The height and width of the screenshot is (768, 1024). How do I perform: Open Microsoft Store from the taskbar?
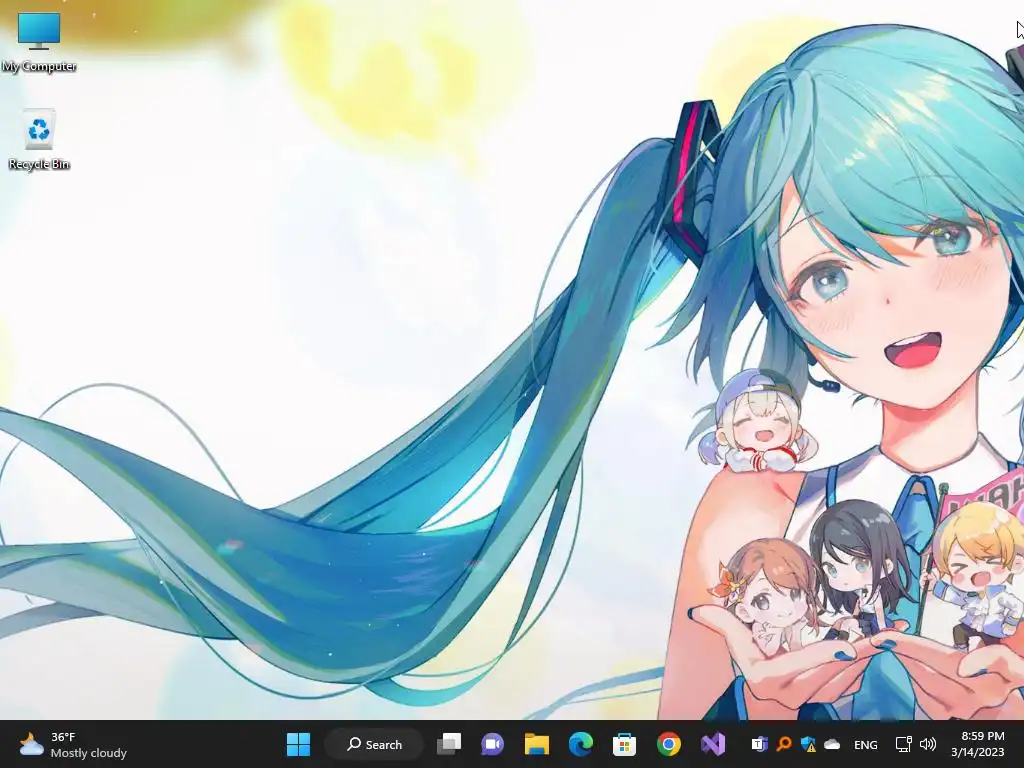click(x=624, y=744)
